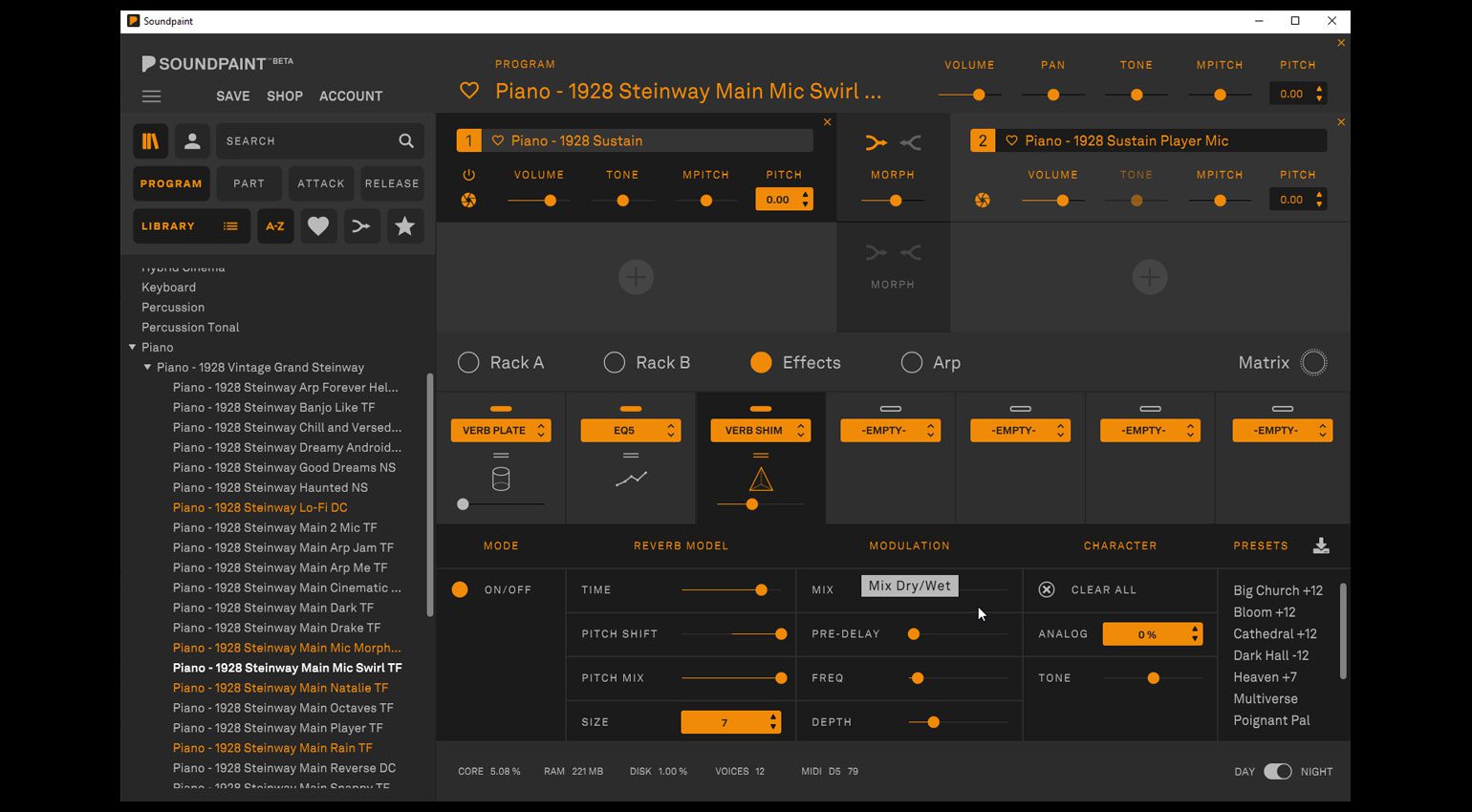The width and height of the screenshot is (1472, 812).
Task: Click the aperture icon on Piano - 1928 Sustain
Action: point(468,201)
